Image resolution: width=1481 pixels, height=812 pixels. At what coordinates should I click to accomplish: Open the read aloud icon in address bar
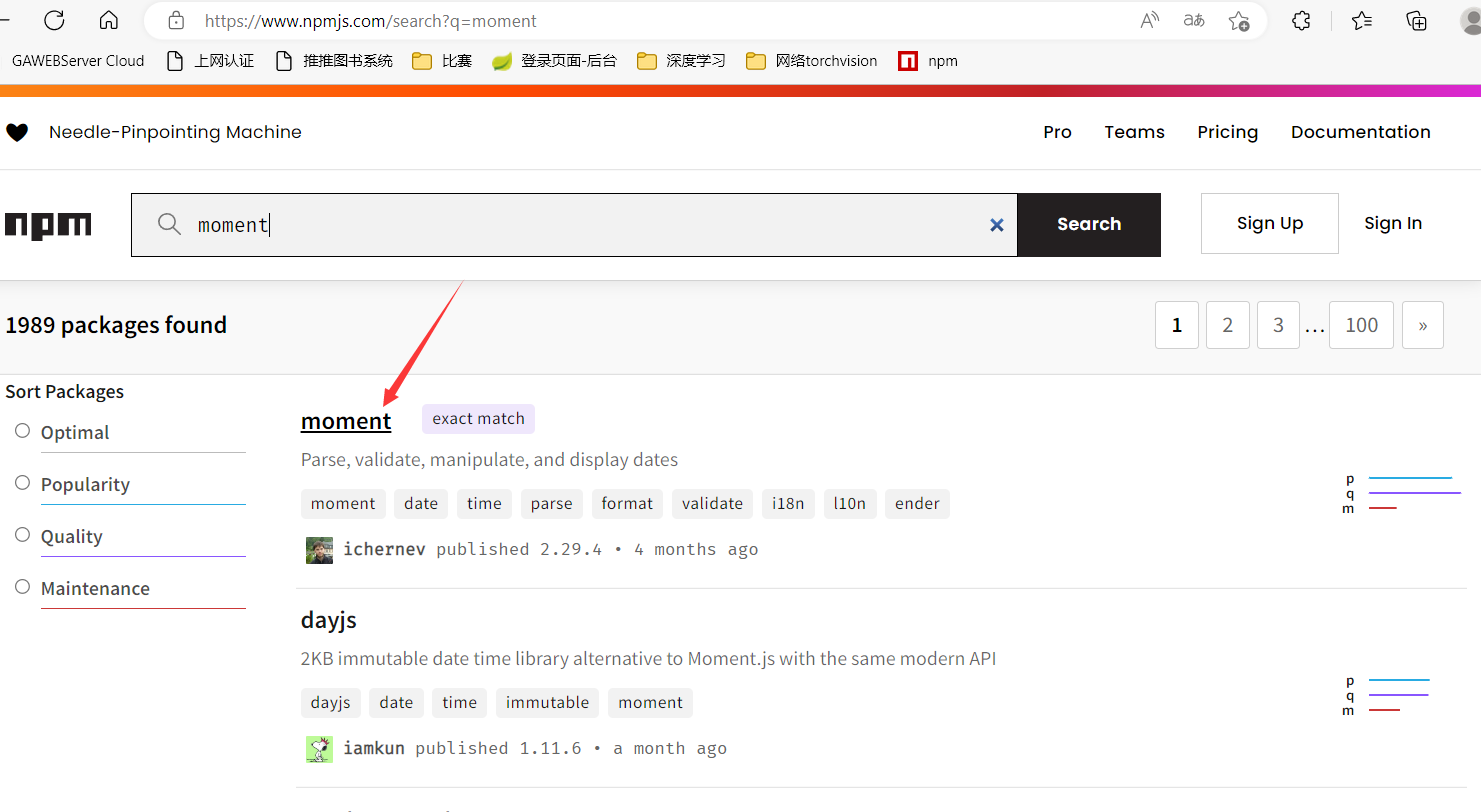[1150, 20]
